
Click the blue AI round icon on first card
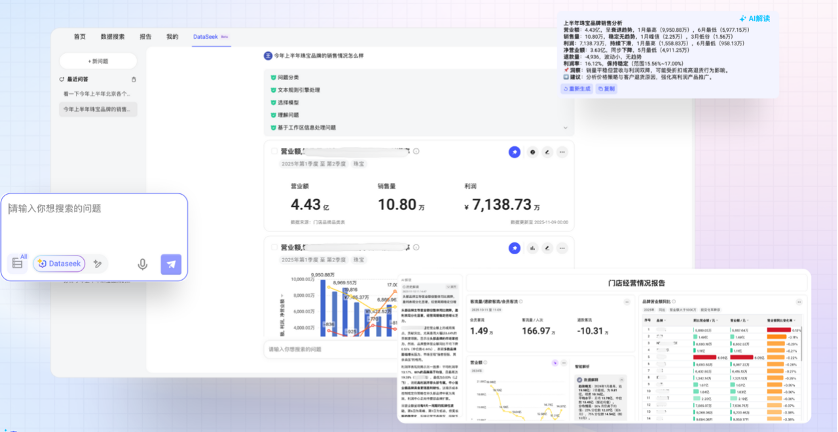point(514,152)
